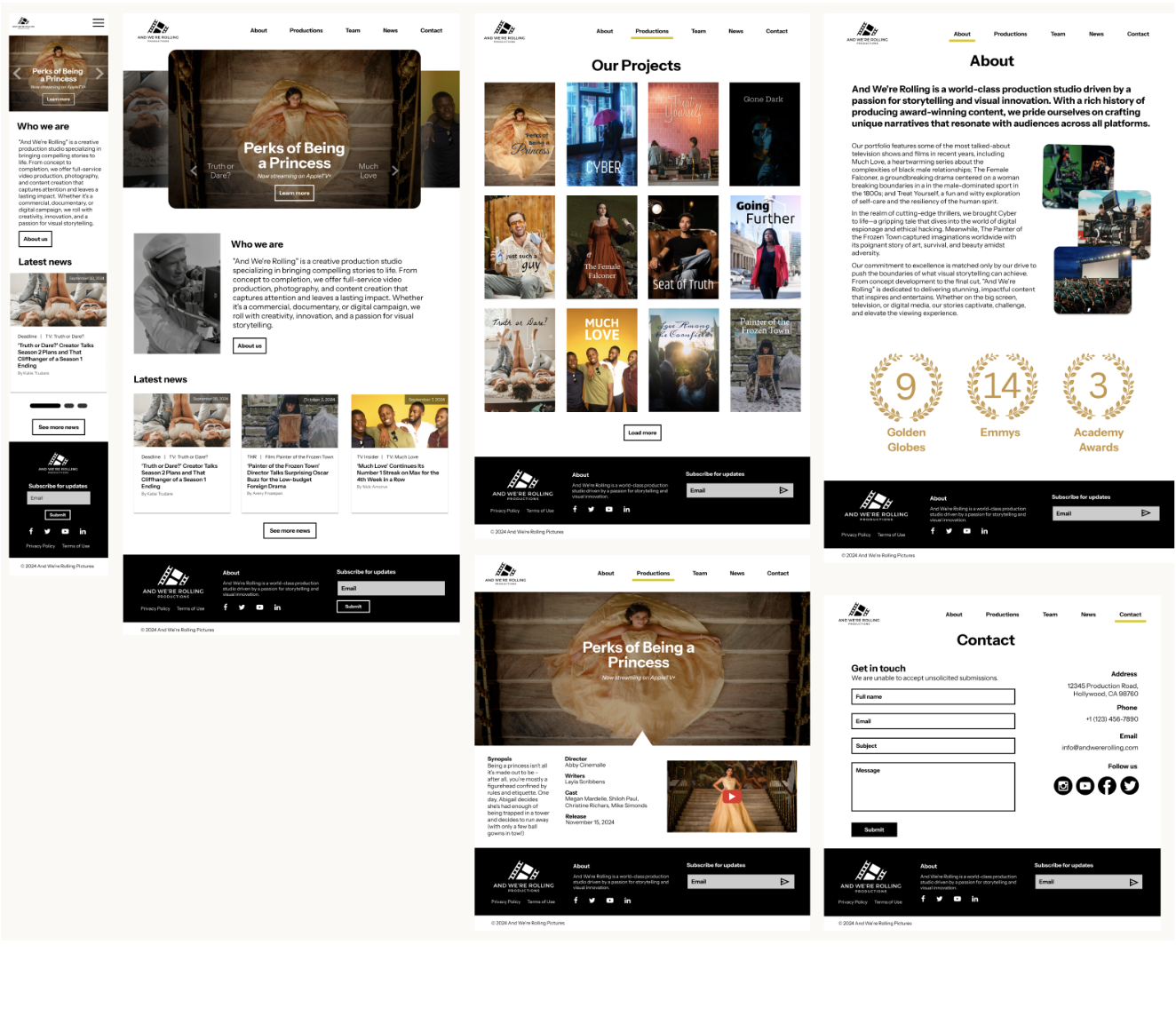Tap See more news on the mobile layout
The height and width of the screenshot is (1016, 1176).
tap(59, 427)
